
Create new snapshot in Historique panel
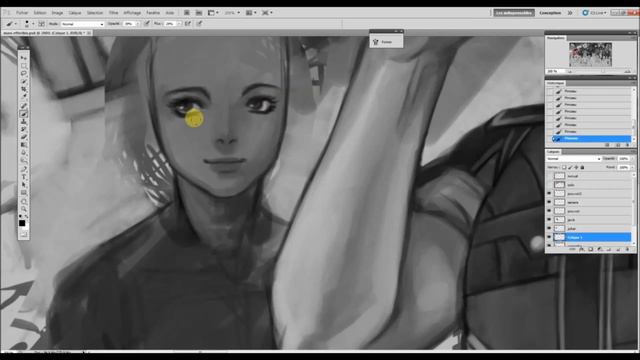pyautogui.click(x=618, y=144)
